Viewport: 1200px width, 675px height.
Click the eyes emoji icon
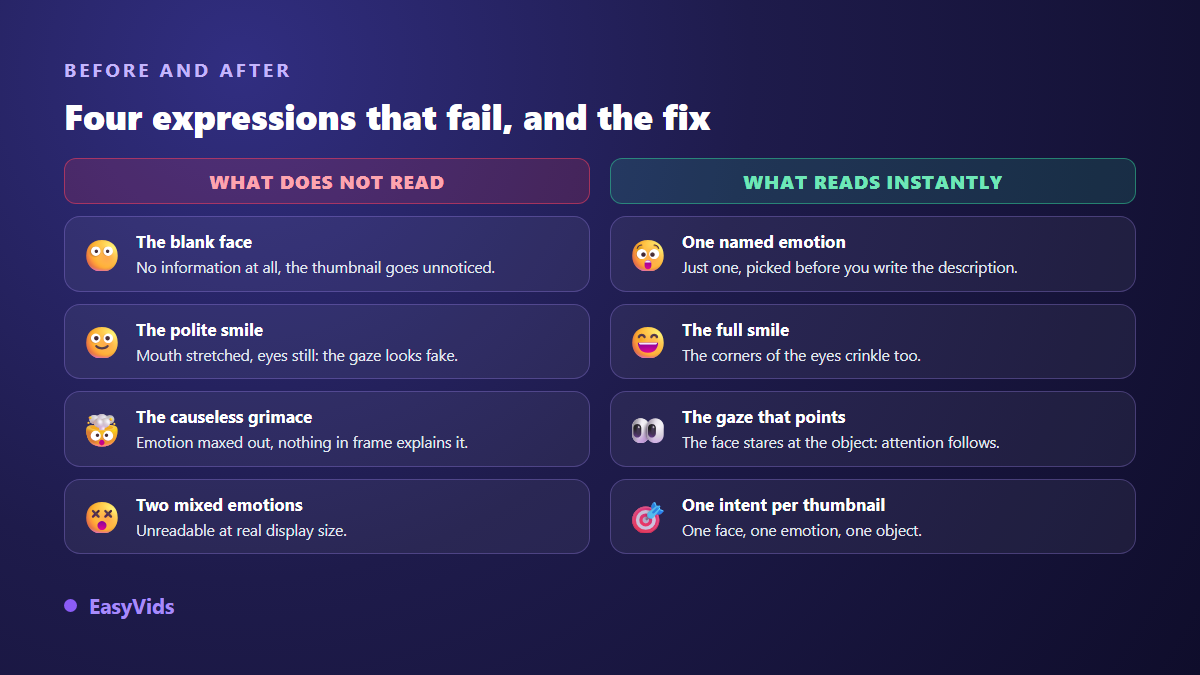click(x=648, y=430)
